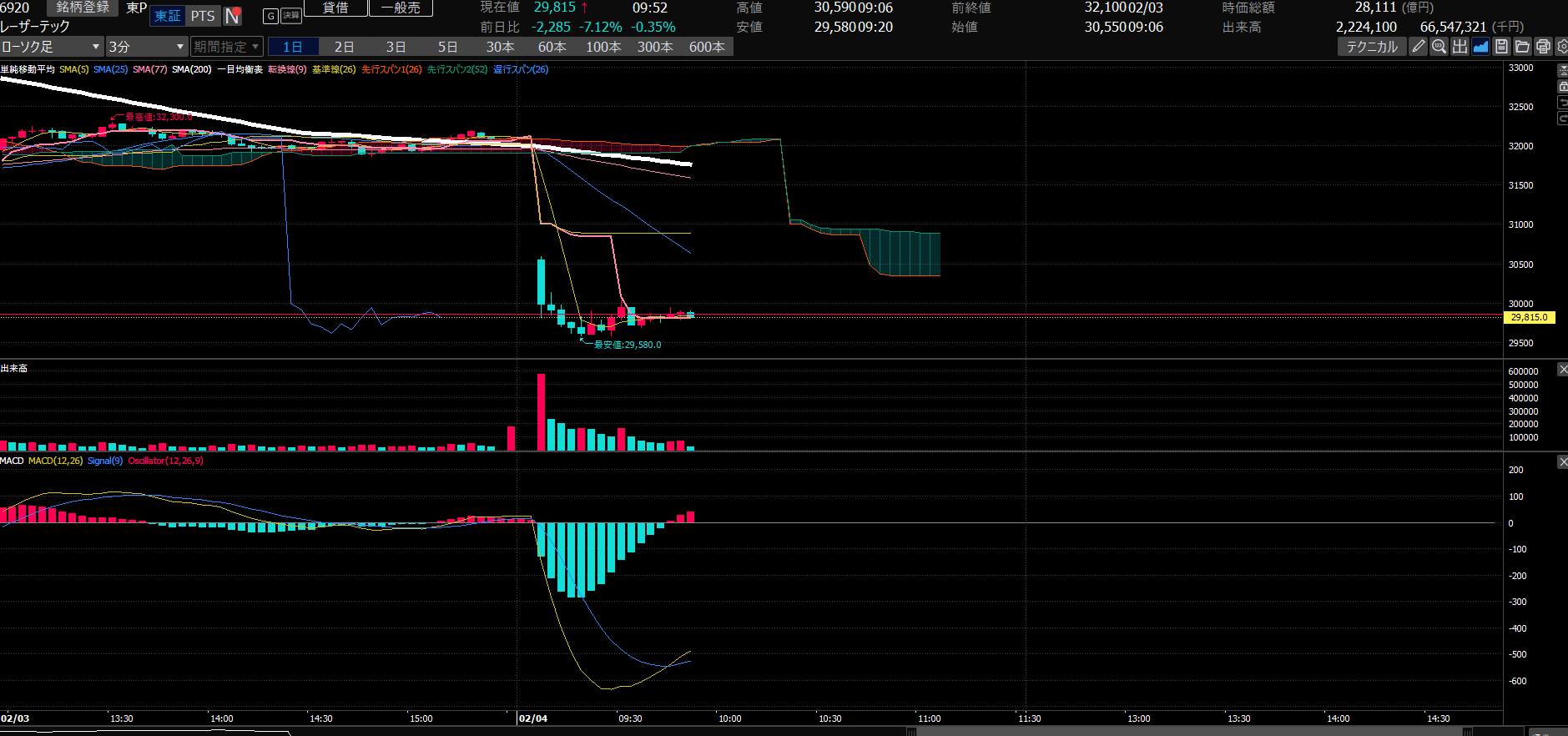Image resolution: width=1568 pixels, height=736 pixels.
Task: Select the pencil drawing tool
Action: (x=1418, y=47)
